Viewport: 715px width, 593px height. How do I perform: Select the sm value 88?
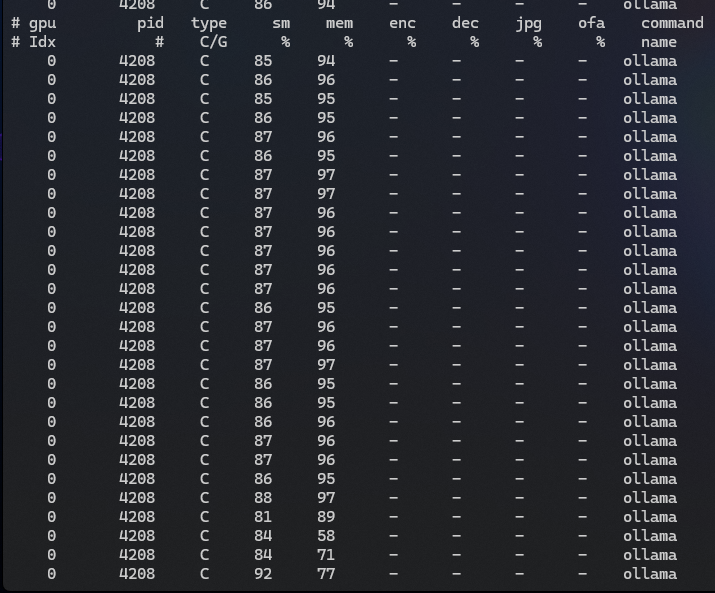click(x=263, y=498)
